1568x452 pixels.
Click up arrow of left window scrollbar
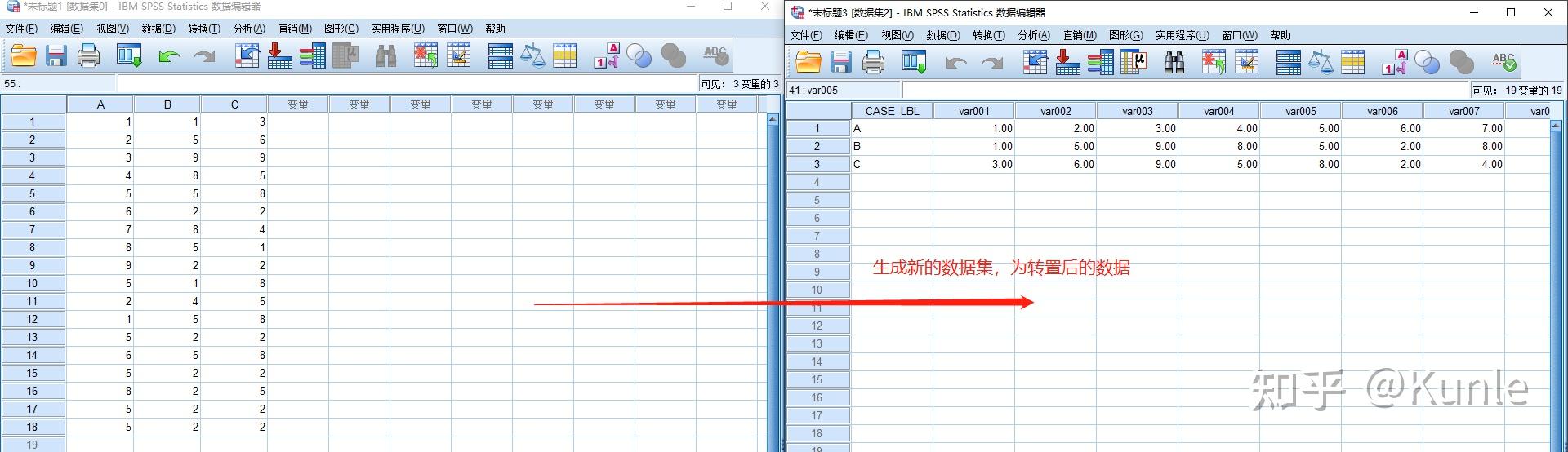(x=773, y=120)
